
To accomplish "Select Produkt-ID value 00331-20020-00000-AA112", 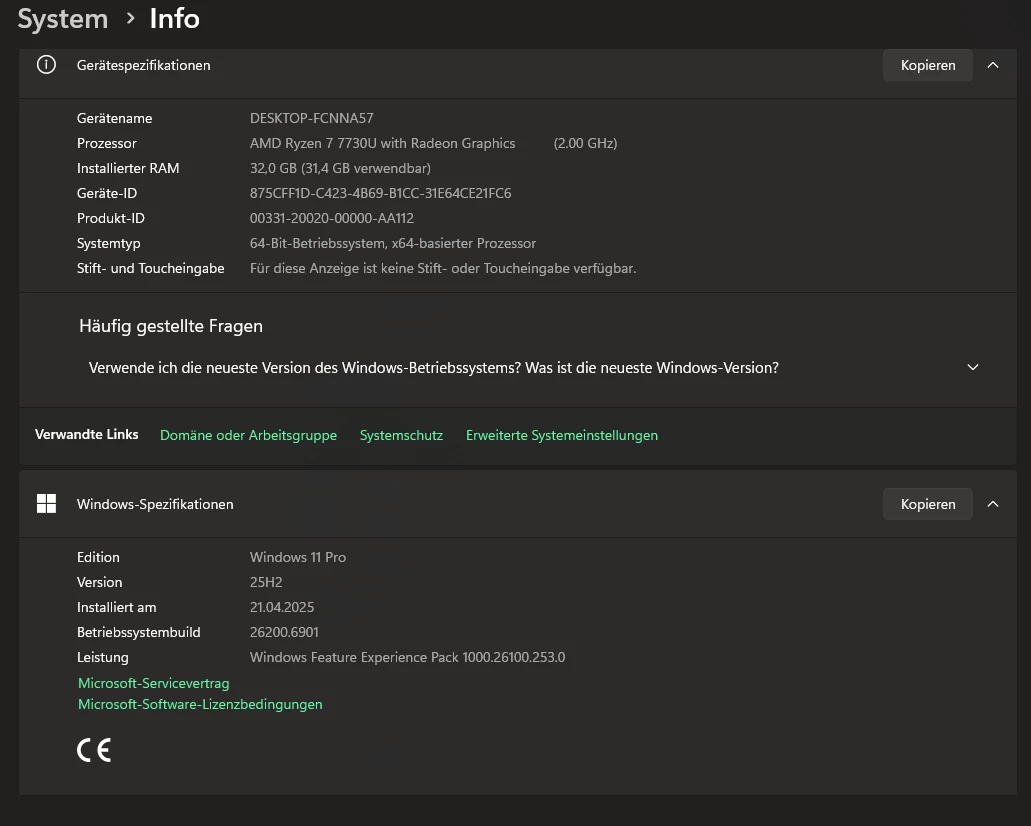I will point(331,218).
